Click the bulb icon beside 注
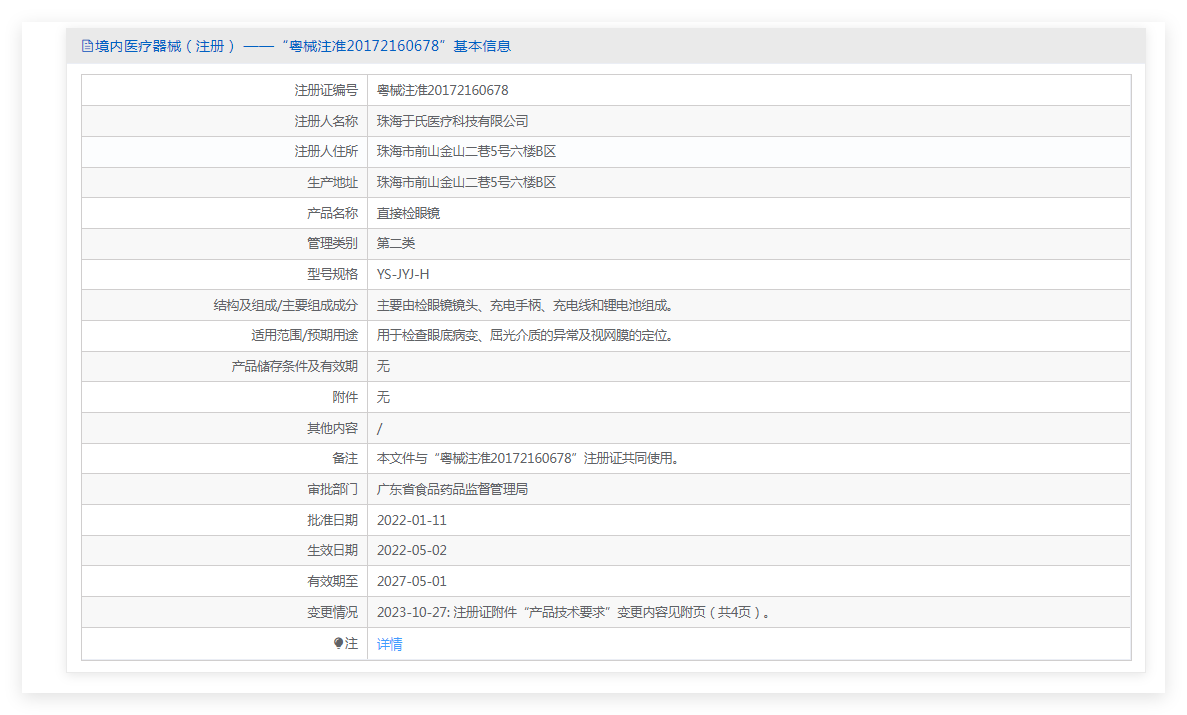Viewport: 1187px width, 715px height. [338, 643]
